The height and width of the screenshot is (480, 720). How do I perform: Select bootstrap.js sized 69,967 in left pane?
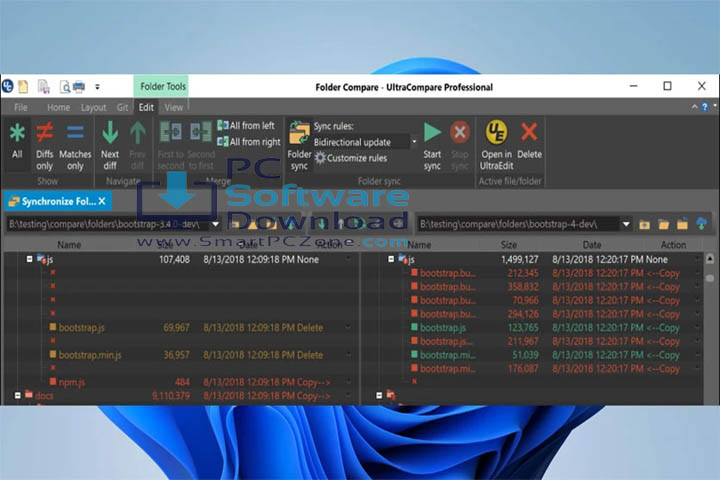179,328
